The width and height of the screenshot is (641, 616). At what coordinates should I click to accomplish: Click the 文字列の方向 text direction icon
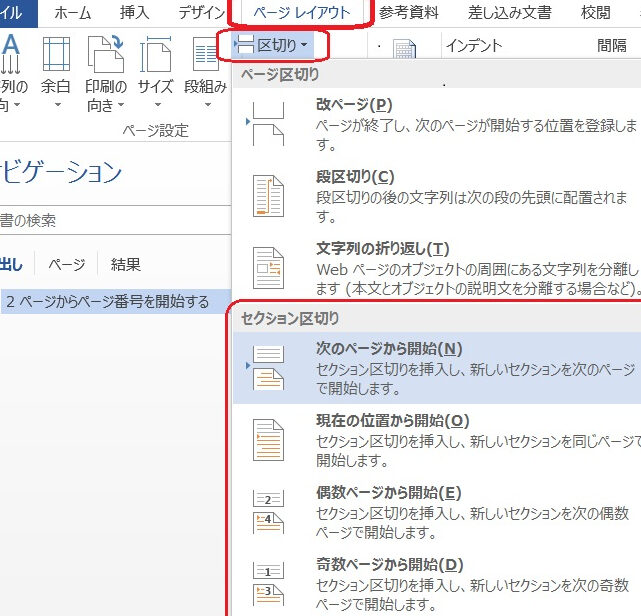(11, 54)
